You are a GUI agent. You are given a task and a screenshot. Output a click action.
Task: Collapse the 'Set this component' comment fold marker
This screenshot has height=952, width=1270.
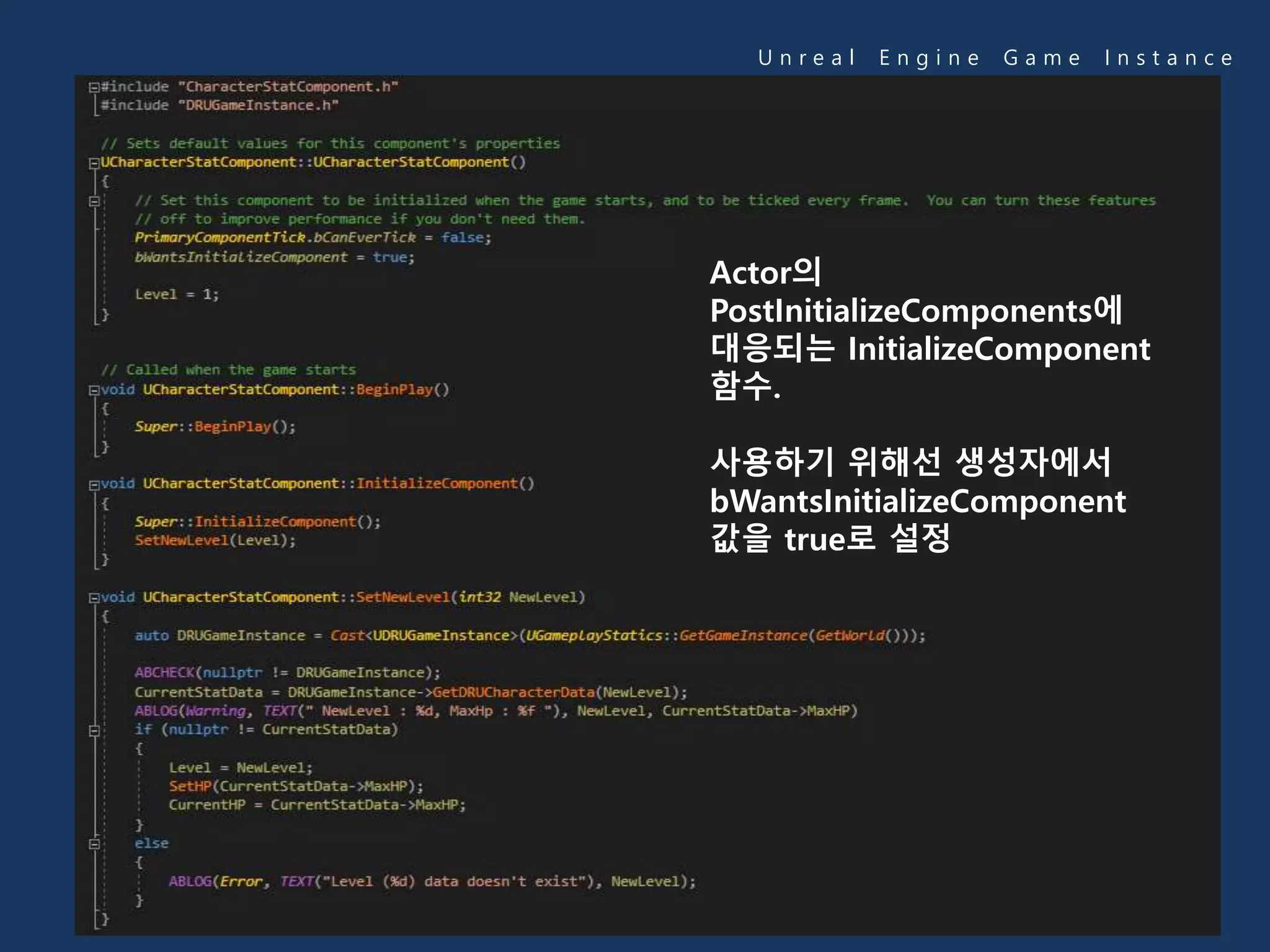[x=94, y=201]
